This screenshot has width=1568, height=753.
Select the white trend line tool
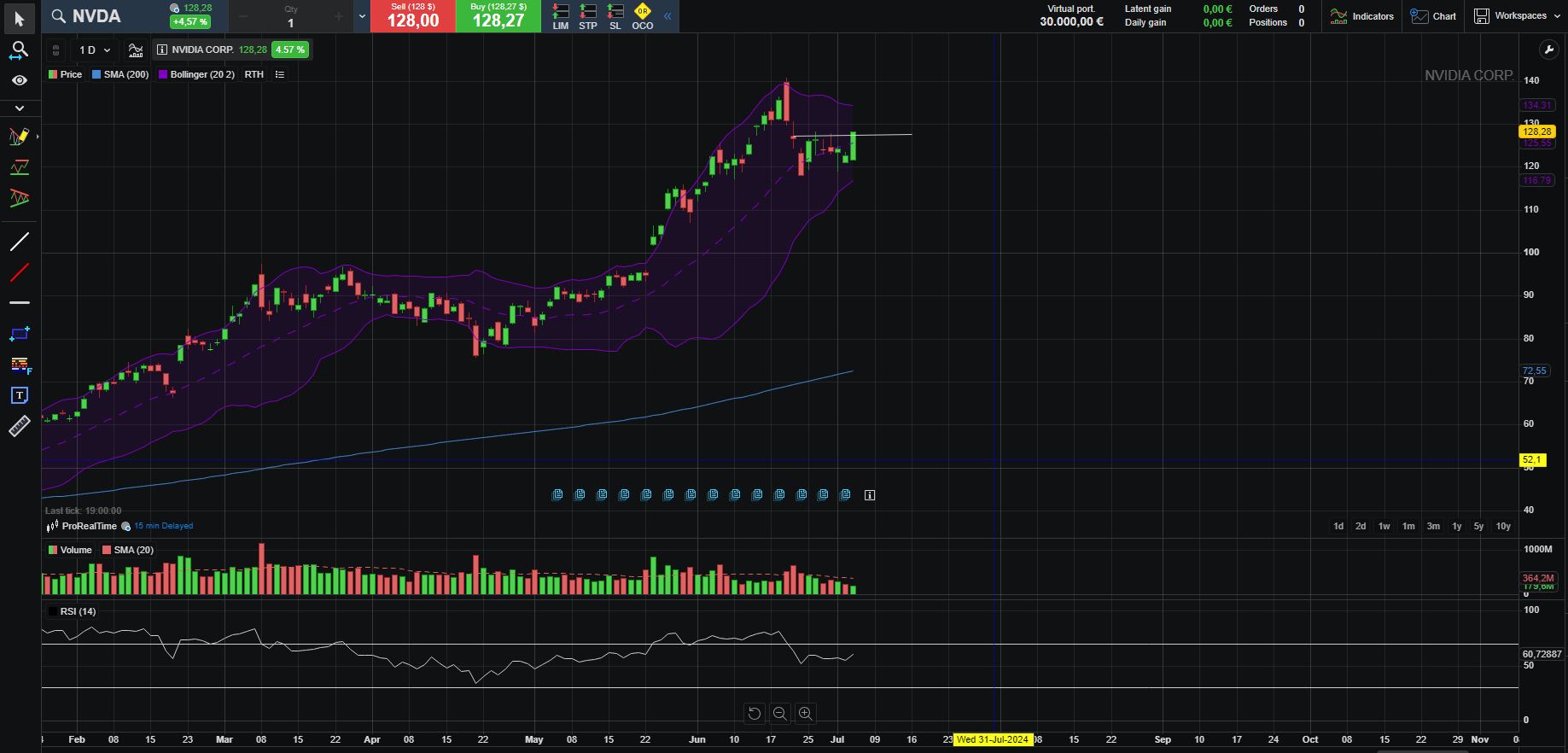pyautogui.click(x=19, y=242)
